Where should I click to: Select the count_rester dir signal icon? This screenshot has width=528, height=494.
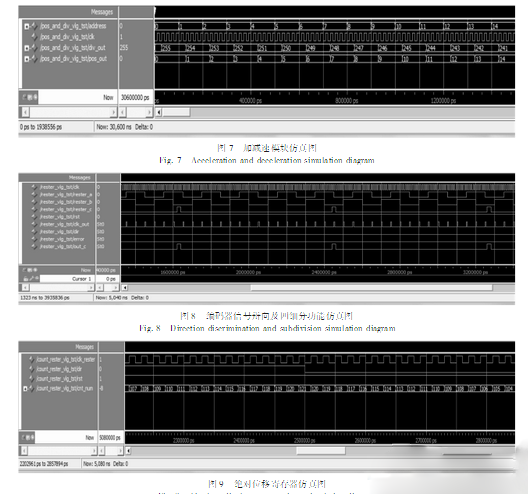point(32,369)
